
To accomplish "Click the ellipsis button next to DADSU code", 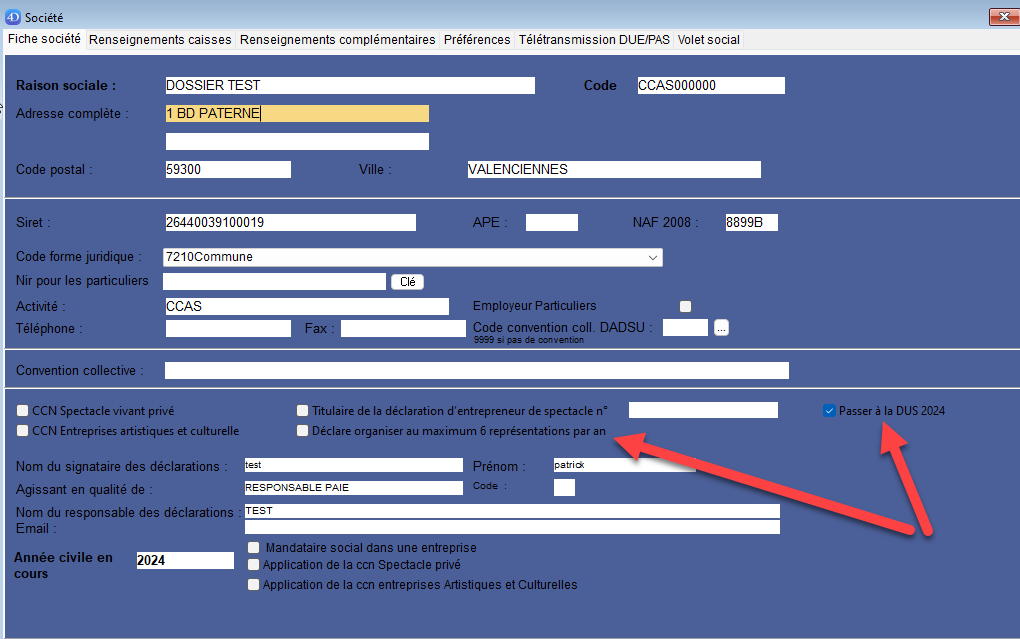I will [x=721, y=327].
